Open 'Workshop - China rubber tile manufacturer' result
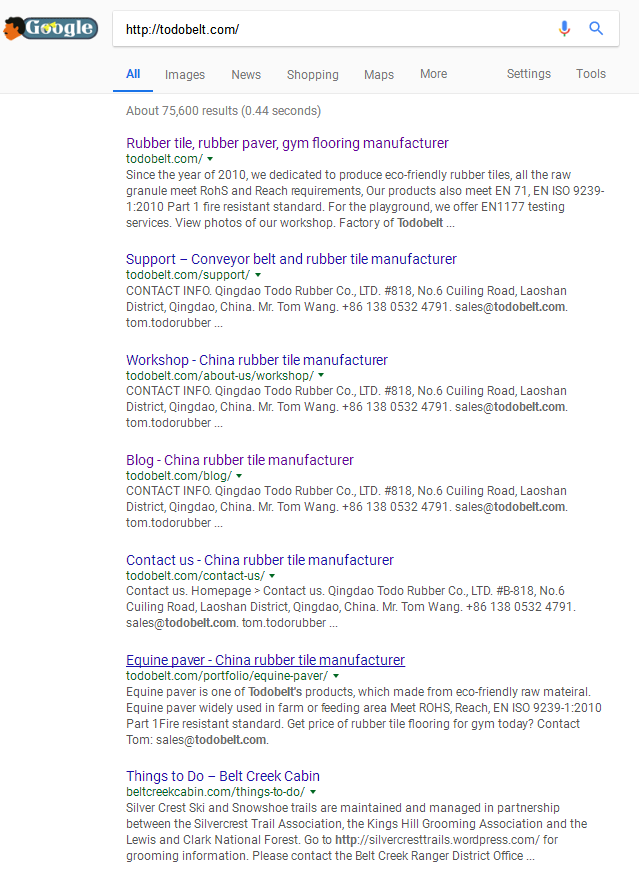The height and width of the screenshot is (880, 639). pyautogui.click(x=257, y=360)
